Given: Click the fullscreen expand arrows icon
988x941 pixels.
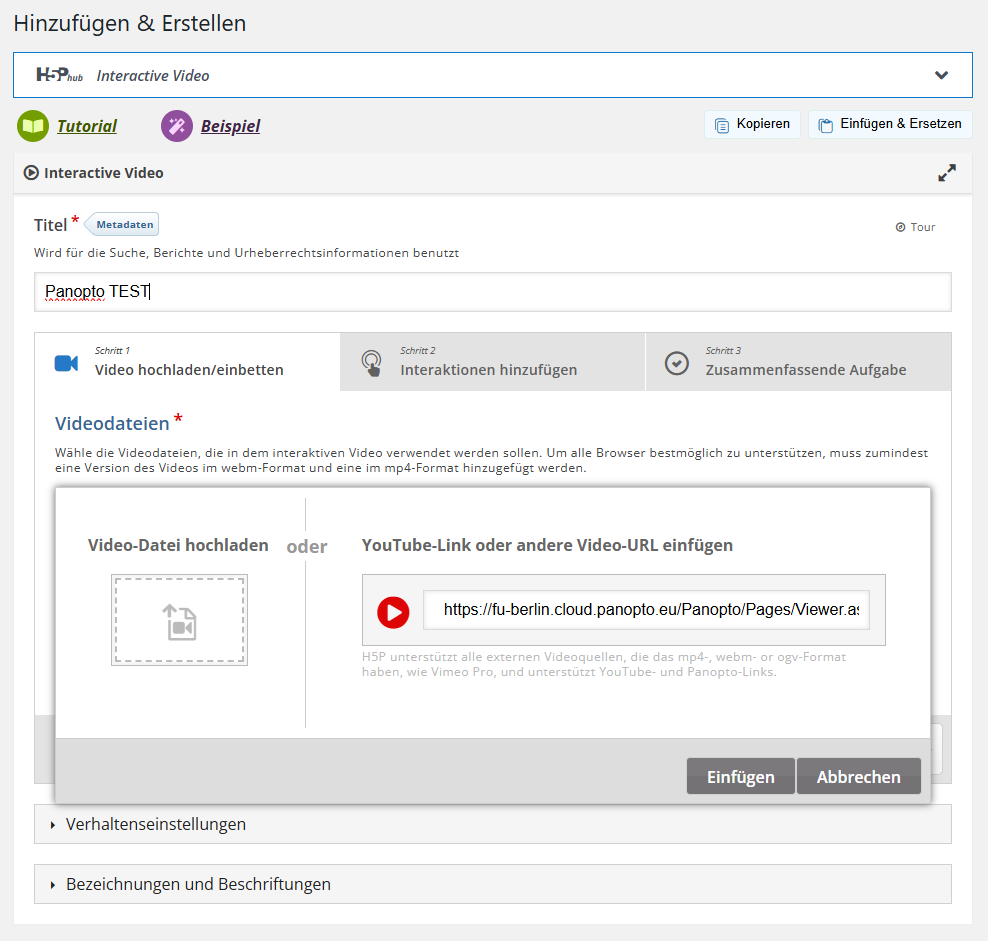Looking at the screenshot, I should tap(946, 173).
